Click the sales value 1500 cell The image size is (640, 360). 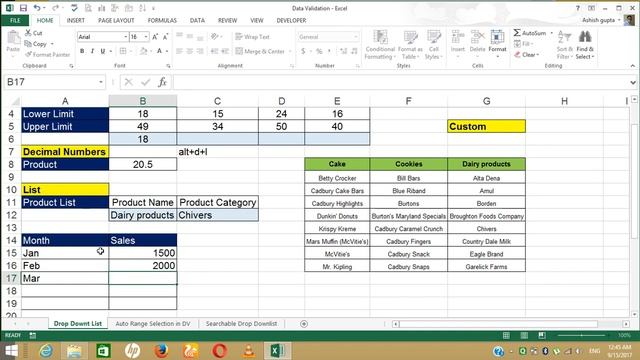[x=142, y=253]
